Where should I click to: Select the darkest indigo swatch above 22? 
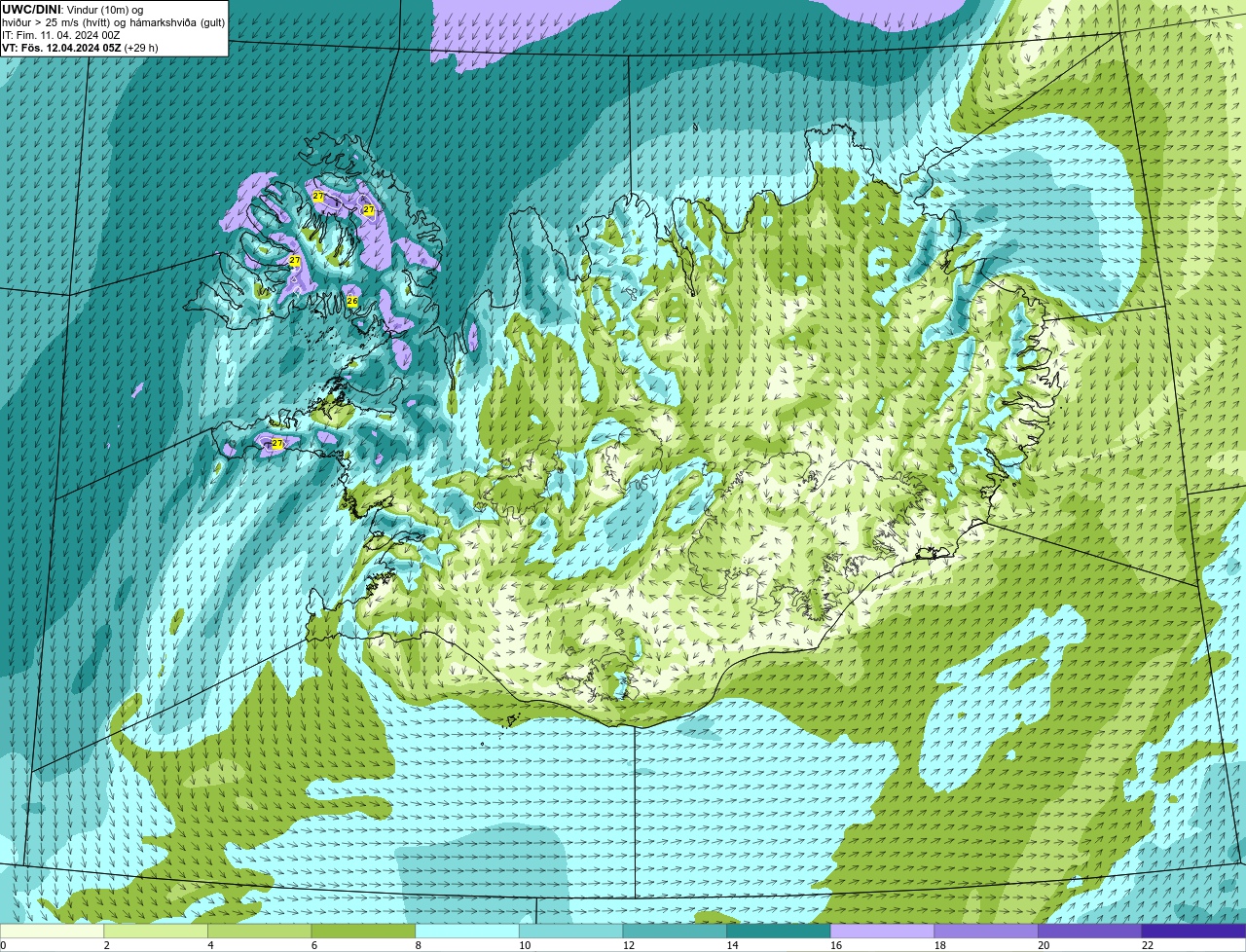1193,931
